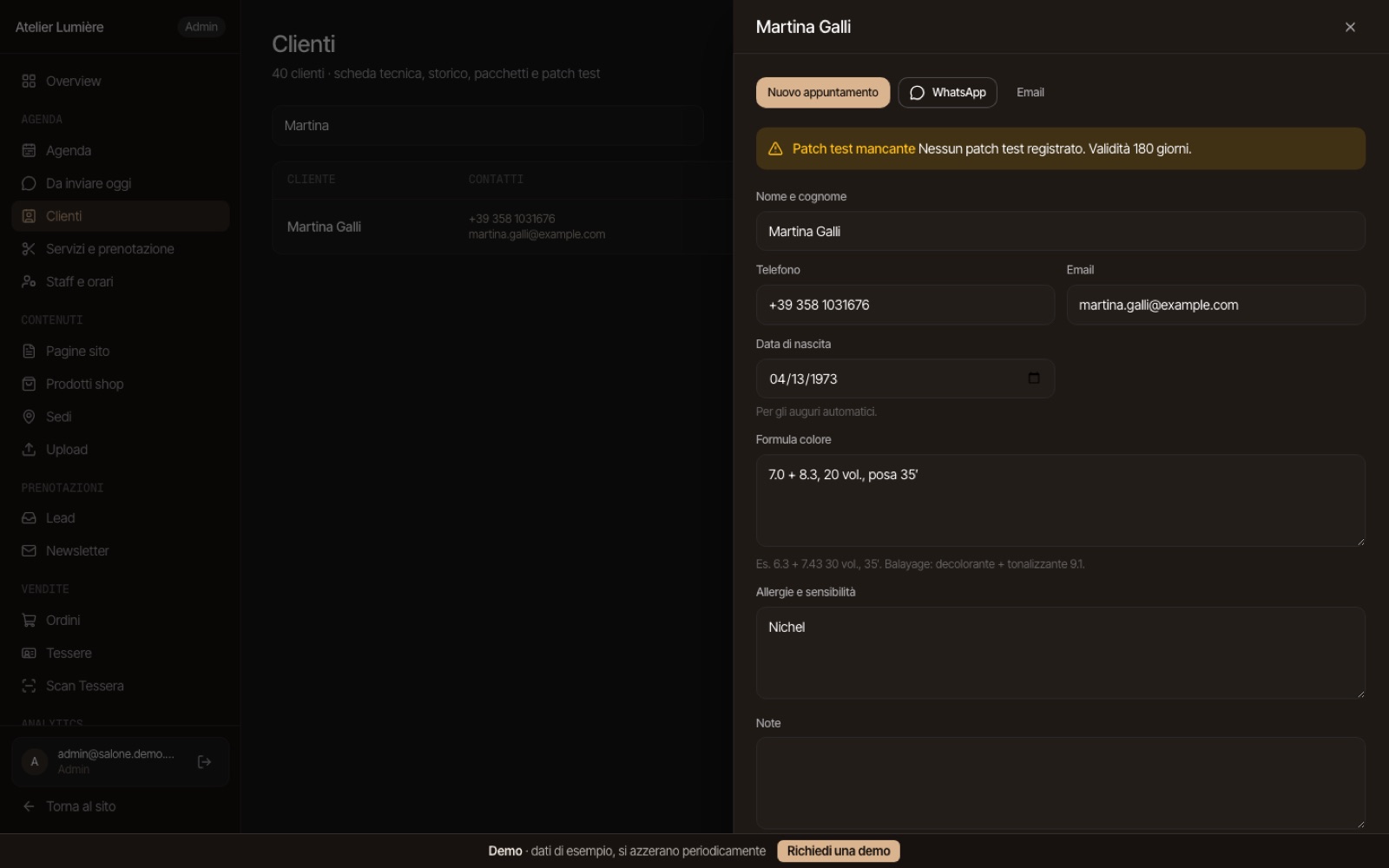Click the empty Note text area
The height and width of the screenshot is (868, 1389).
[x=1060, y=784]
